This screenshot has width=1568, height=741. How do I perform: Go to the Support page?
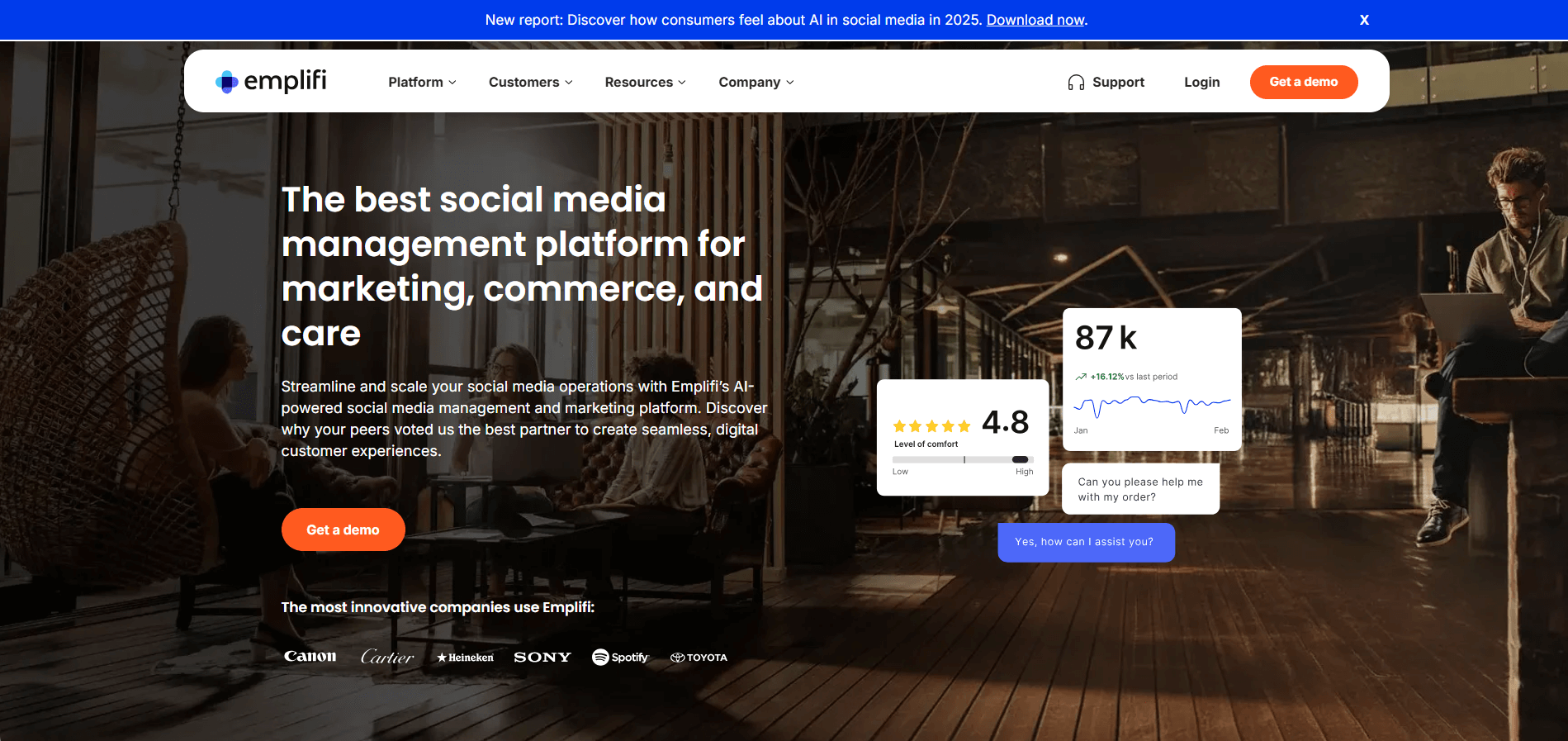[1118, 83]
